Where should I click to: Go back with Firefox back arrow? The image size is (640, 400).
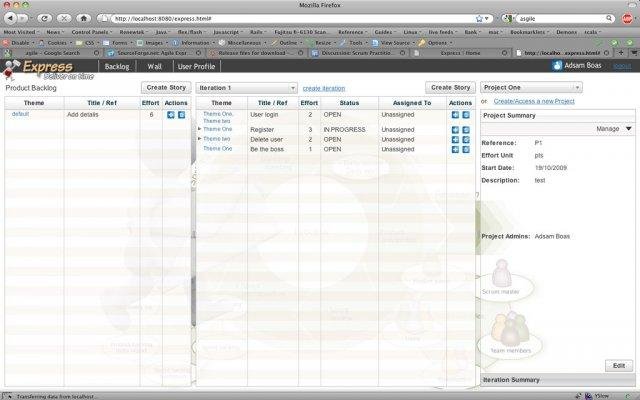[11, 18]
